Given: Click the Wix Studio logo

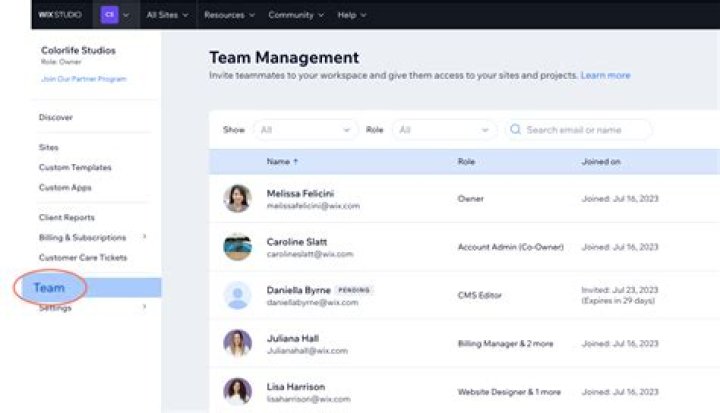Looking at the screenshot, I should pos(60,15).
